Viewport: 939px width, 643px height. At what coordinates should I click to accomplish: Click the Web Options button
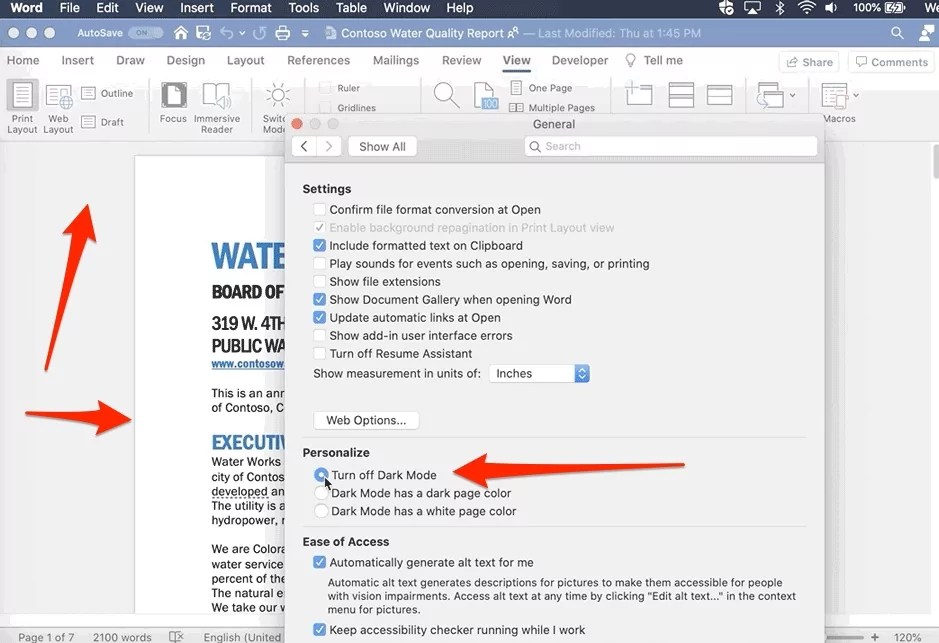click(x=366, y=419)
